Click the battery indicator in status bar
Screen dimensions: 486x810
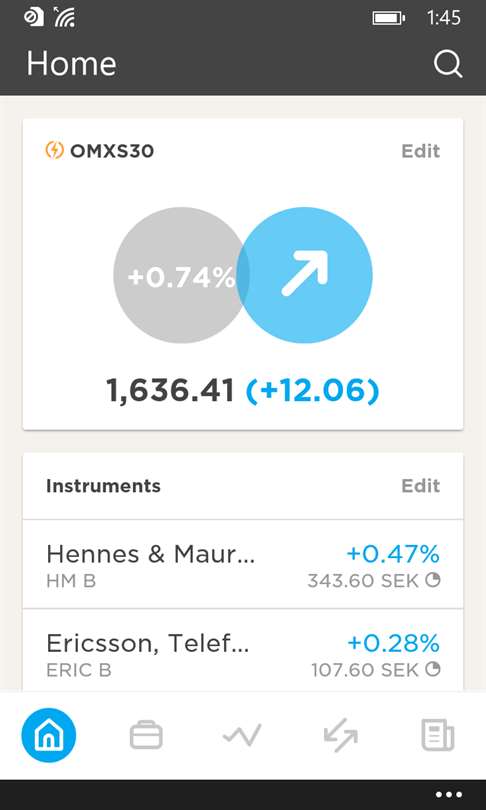pyautogui.click(x=388, y=19)
